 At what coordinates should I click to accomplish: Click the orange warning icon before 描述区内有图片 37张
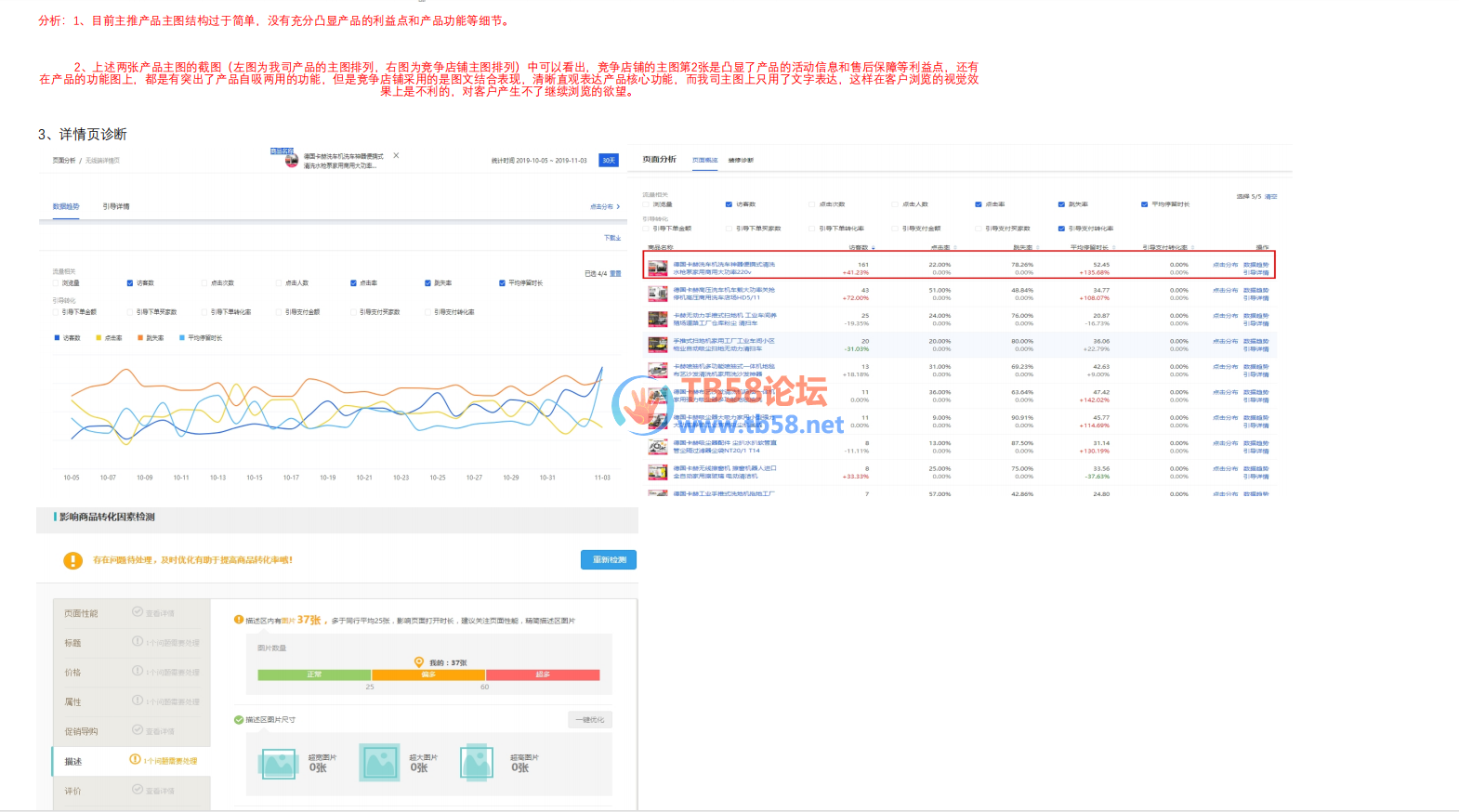click(239, 620)
